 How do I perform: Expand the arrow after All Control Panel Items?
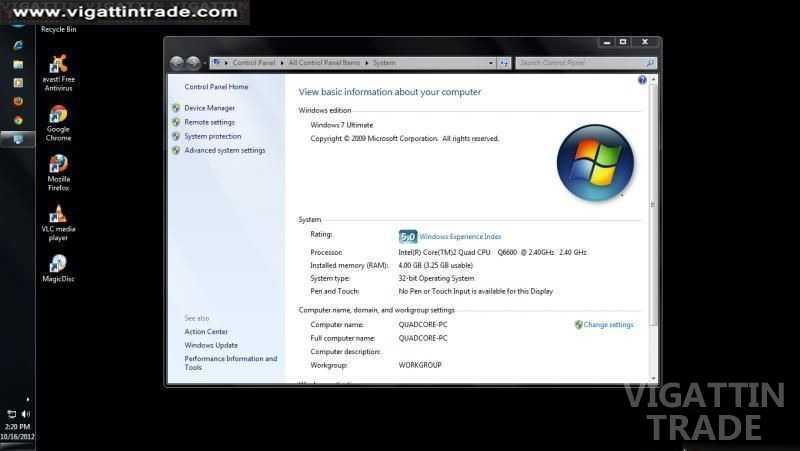coord(366,63)
